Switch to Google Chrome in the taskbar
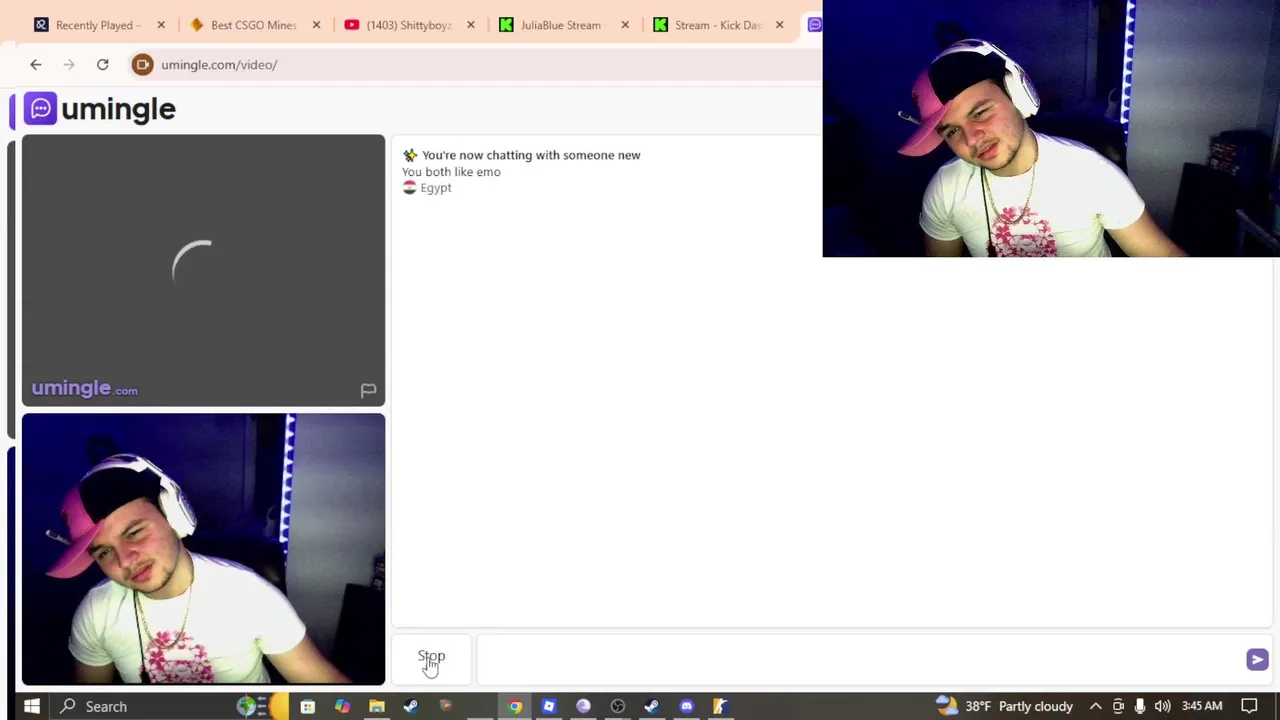The width and height of the screenshot is (1280, 720). [x=514, y=706]
